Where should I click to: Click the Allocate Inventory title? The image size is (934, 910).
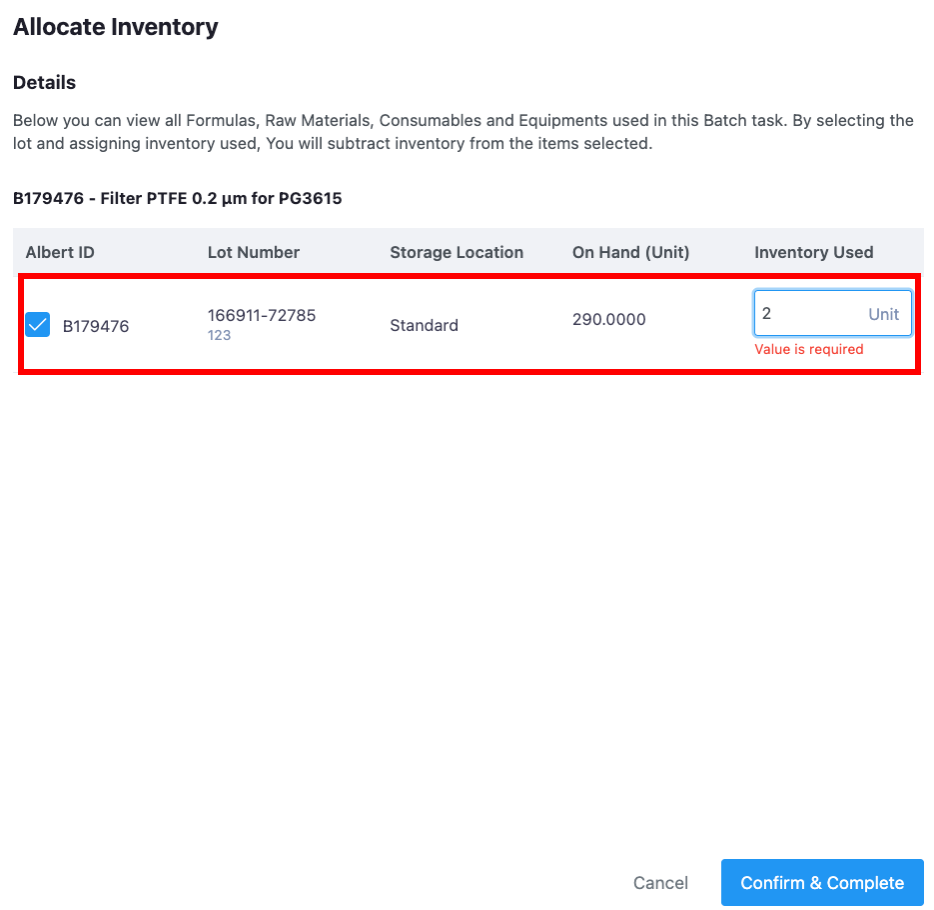(x=115, y=27)
